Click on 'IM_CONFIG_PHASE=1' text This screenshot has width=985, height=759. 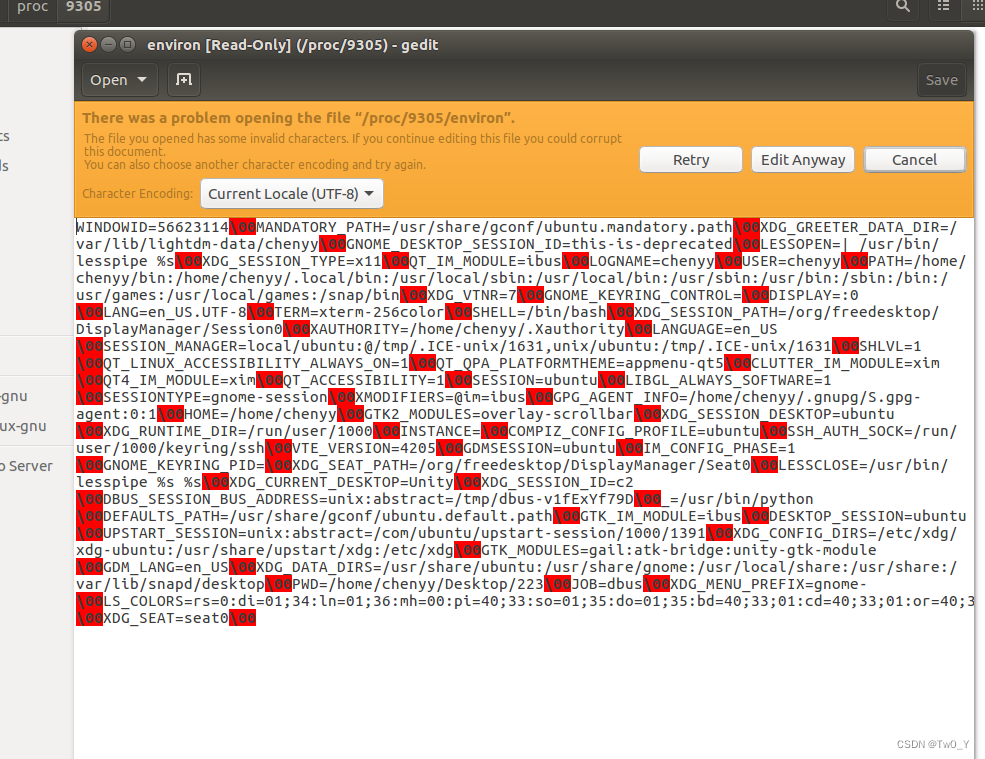(x=719, y=448)
